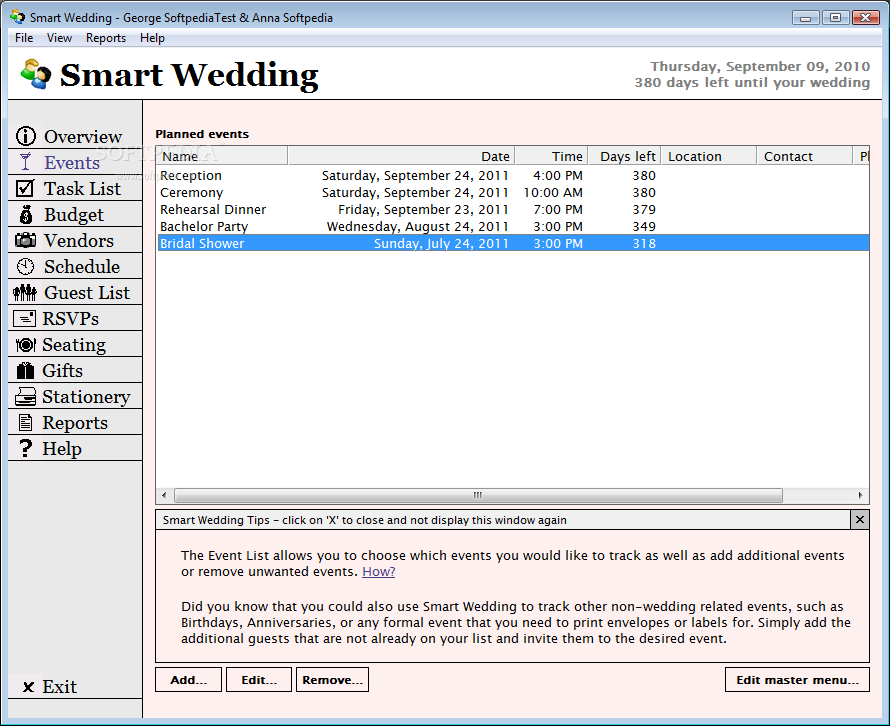Click the RSVPs label in sidebar
Image resolution: width=890 pixels, height=726 pixels.
point(70,319)
